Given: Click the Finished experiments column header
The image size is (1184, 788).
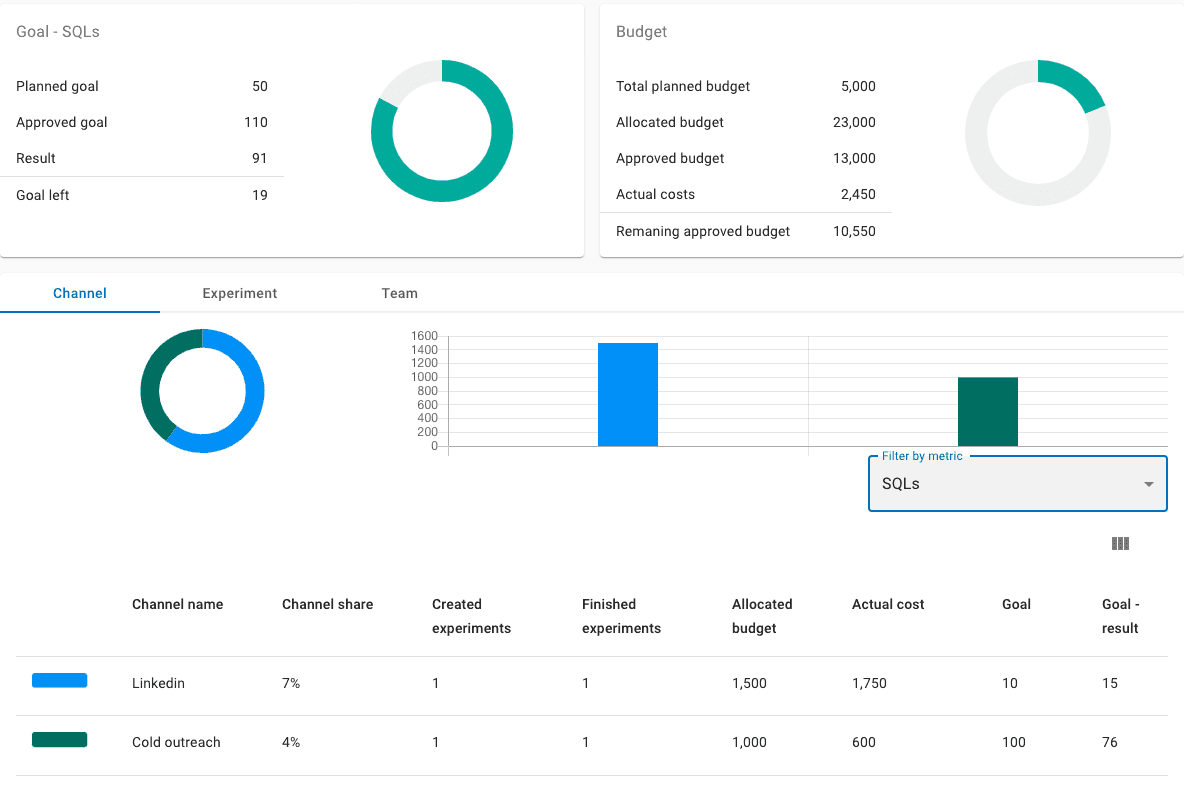Looking at the screenshot, I should [x=621, y=616].
